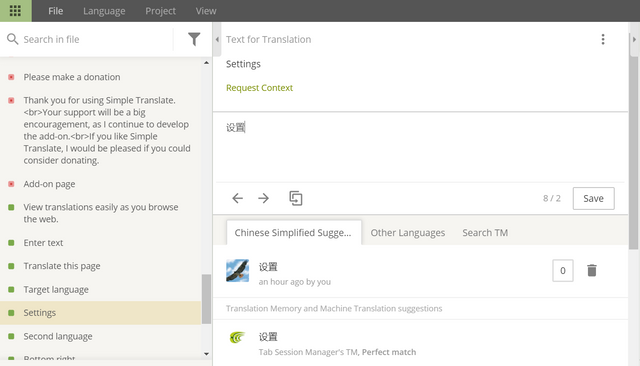The image size is (640, 366).
Task: Apply your suggestion text 设置
Action: (x=268, y=267)
